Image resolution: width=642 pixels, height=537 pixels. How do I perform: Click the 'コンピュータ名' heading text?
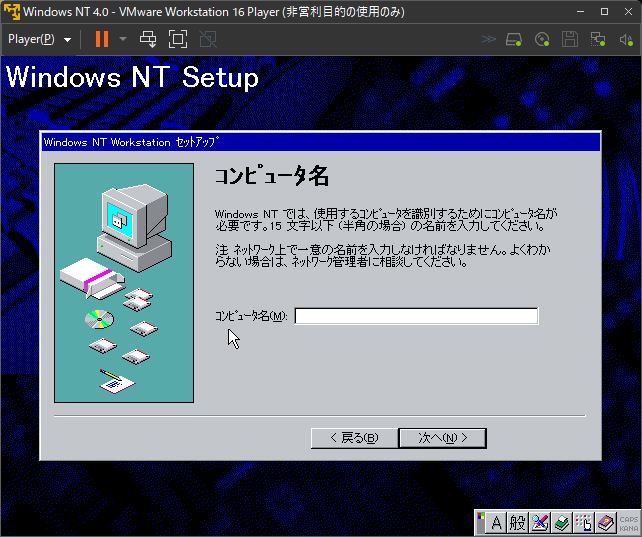271,176
